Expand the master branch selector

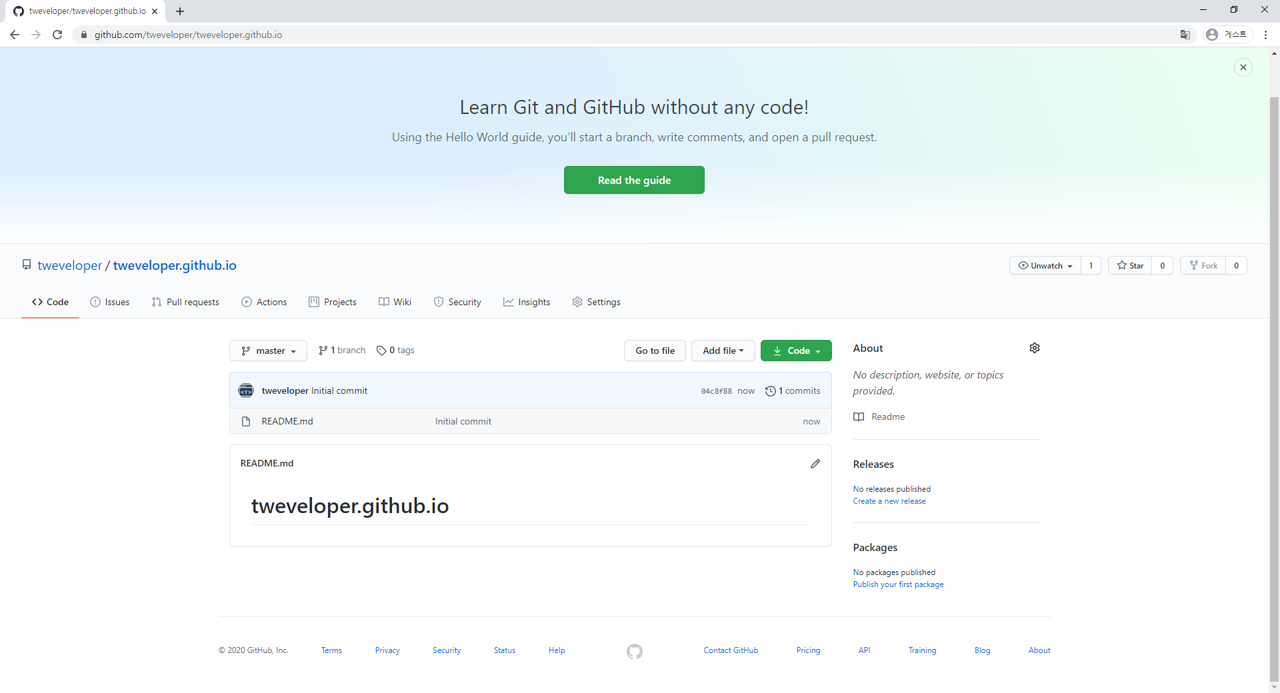coord(268,351)
